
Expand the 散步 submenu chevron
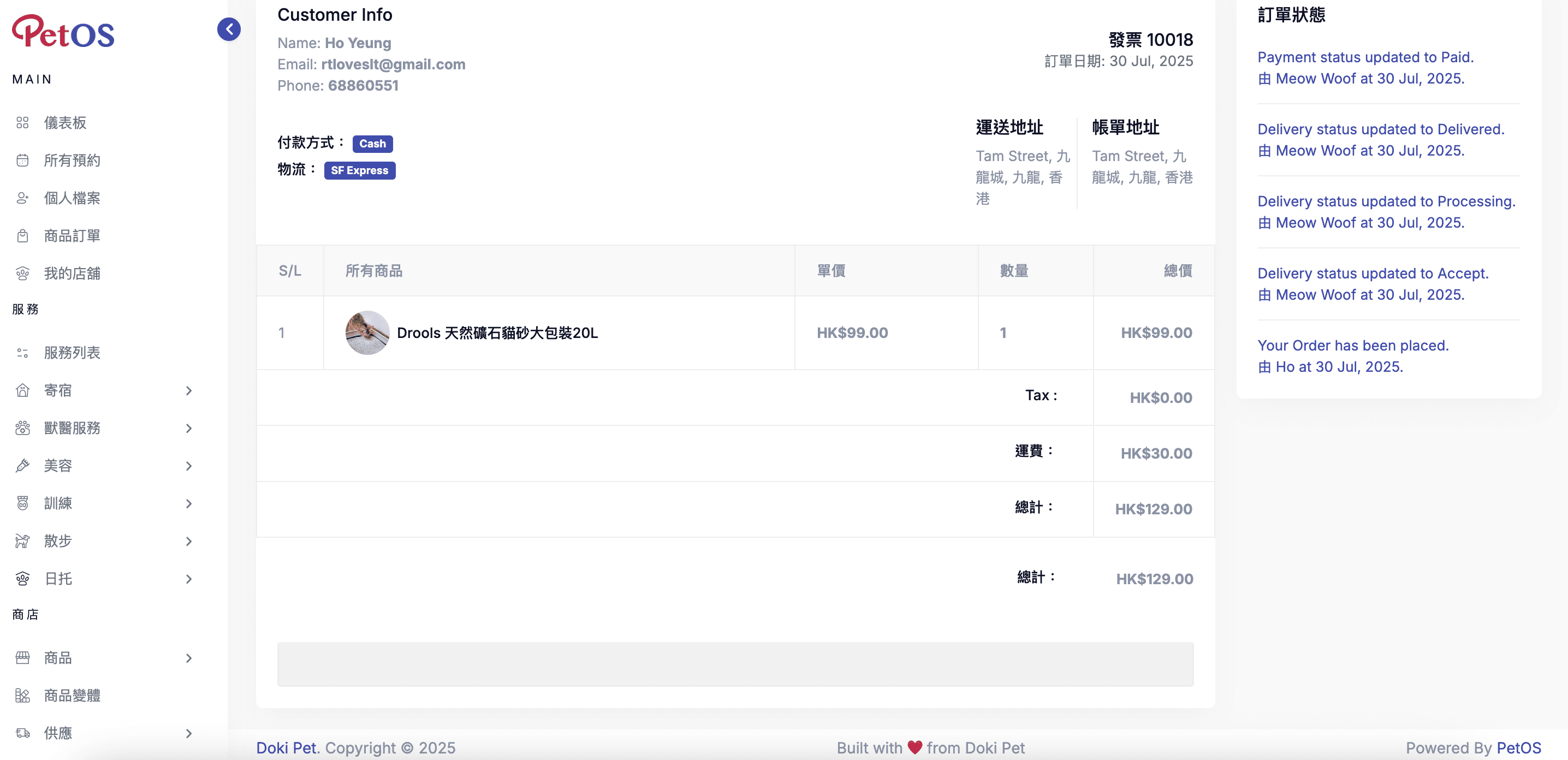(189, 542)
